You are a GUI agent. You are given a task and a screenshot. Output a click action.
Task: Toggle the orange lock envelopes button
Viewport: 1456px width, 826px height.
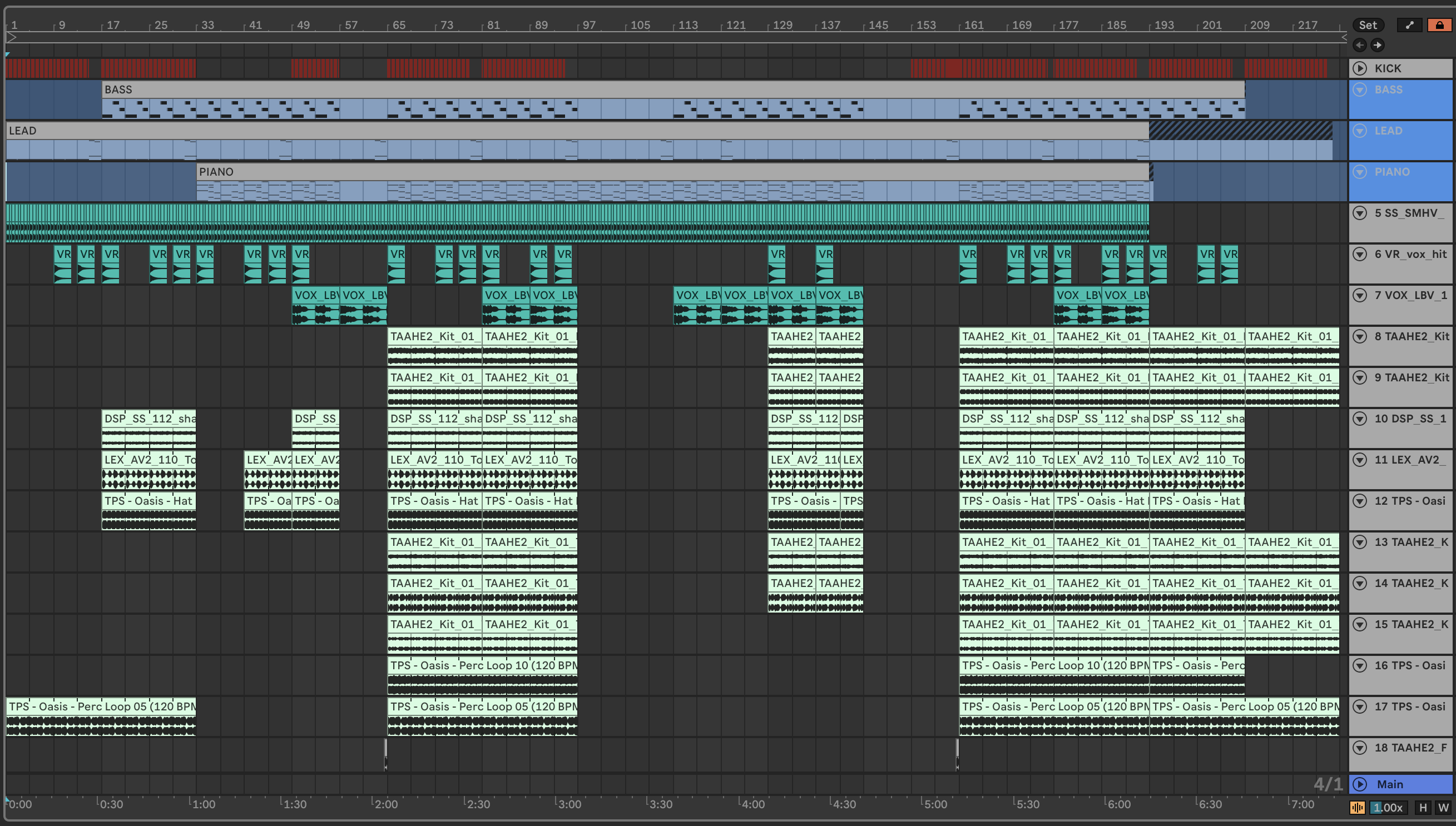[x=1439, y=25]
